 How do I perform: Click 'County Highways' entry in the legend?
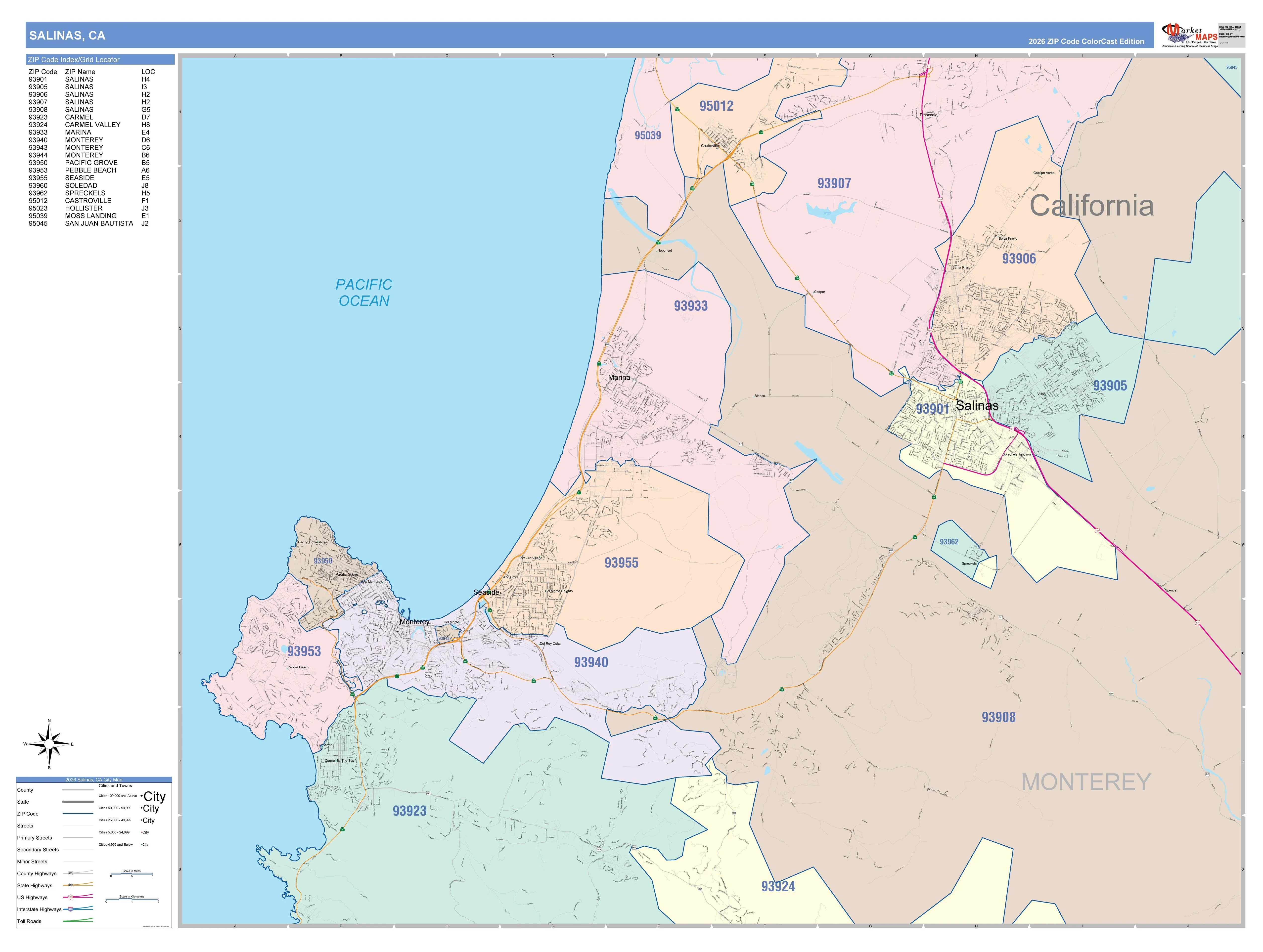pos(37,874)
